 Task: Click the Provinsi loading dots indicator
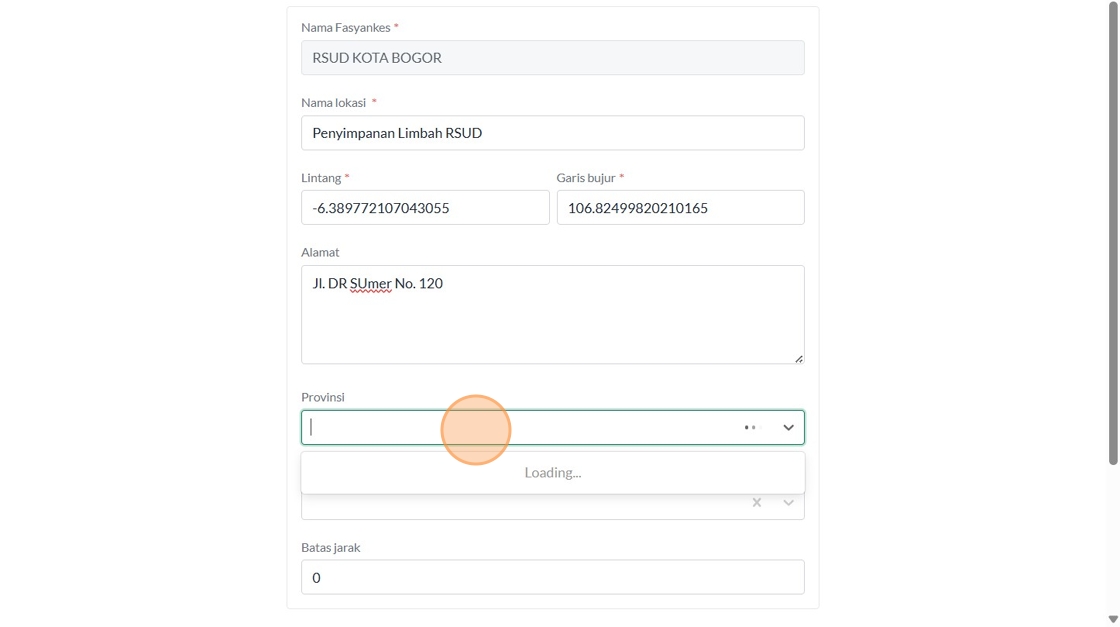click(751, 428)
